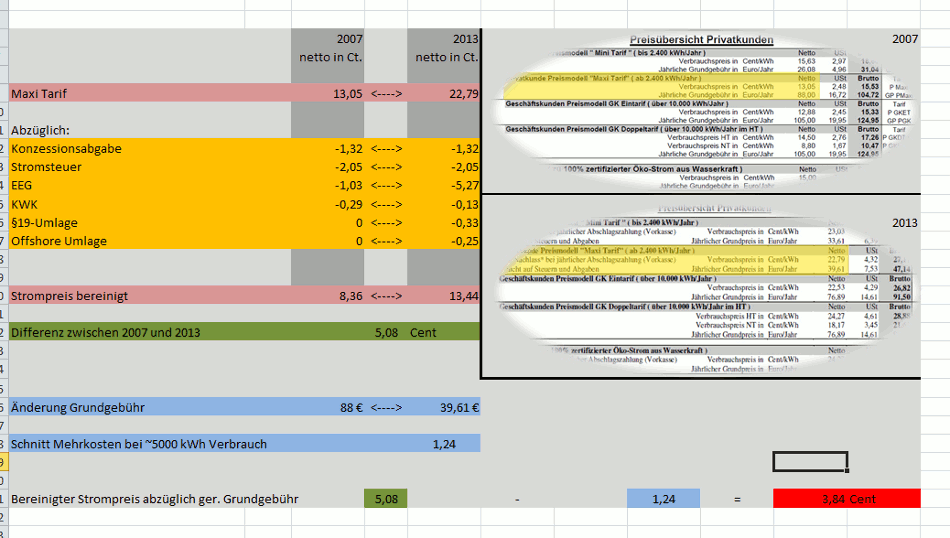Click the green 5,08 cell in bottom row
This screenshot has height=538, width=950.
click(385, 498)
